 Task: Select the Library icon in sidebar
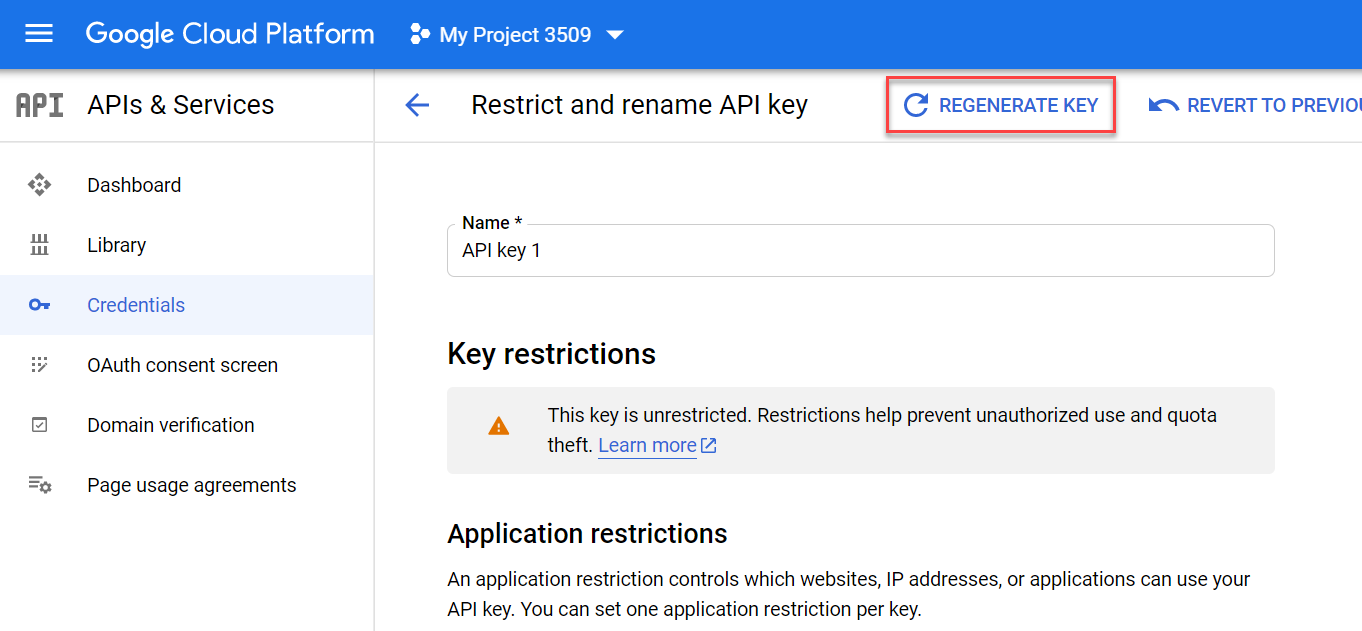(x=39, y=244)
